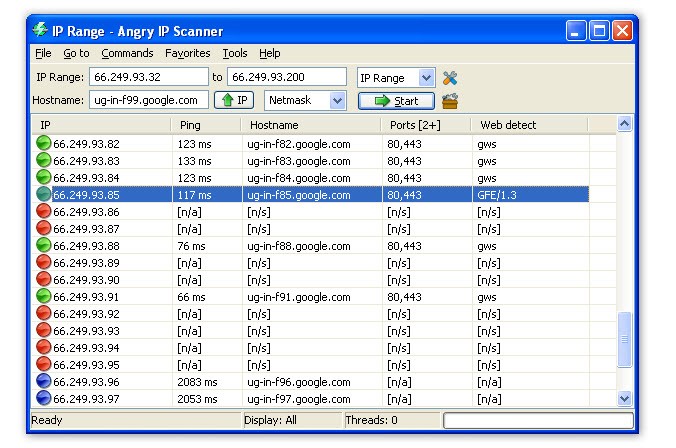Click red status icon for 66.249.93.94
Screen dimensions: 676x448
click(x=44, y=347)
